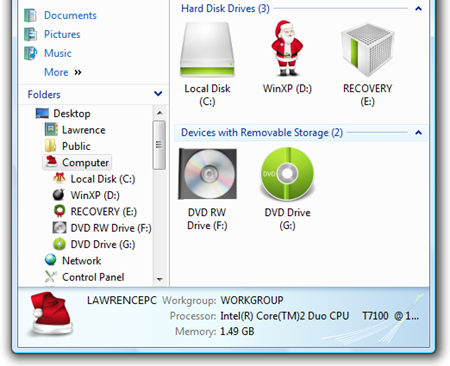Select WinXP (D:) in the tree
450x366 pixels.
(x=95, y=195)
